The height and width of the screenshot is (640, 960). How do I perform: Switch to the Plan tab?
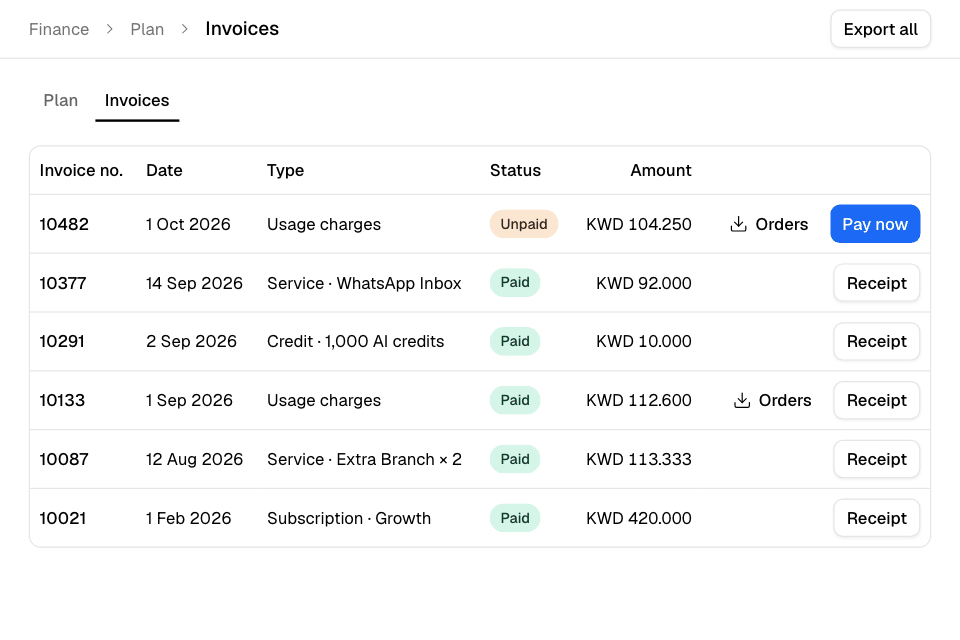point(61,100)
